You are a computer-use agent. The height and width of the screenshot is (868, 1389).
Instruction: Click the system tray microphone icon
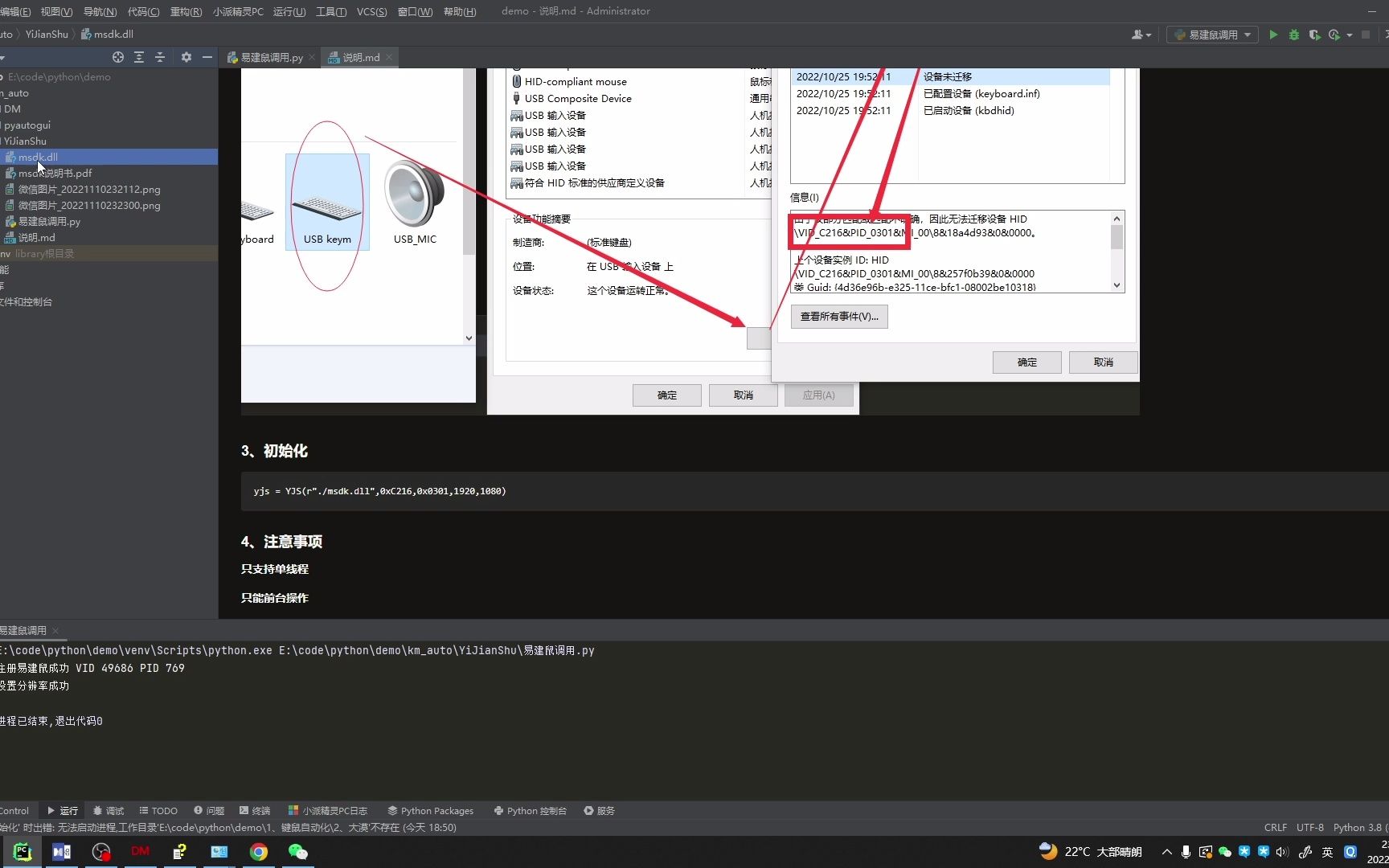(x=1186, y=852)
